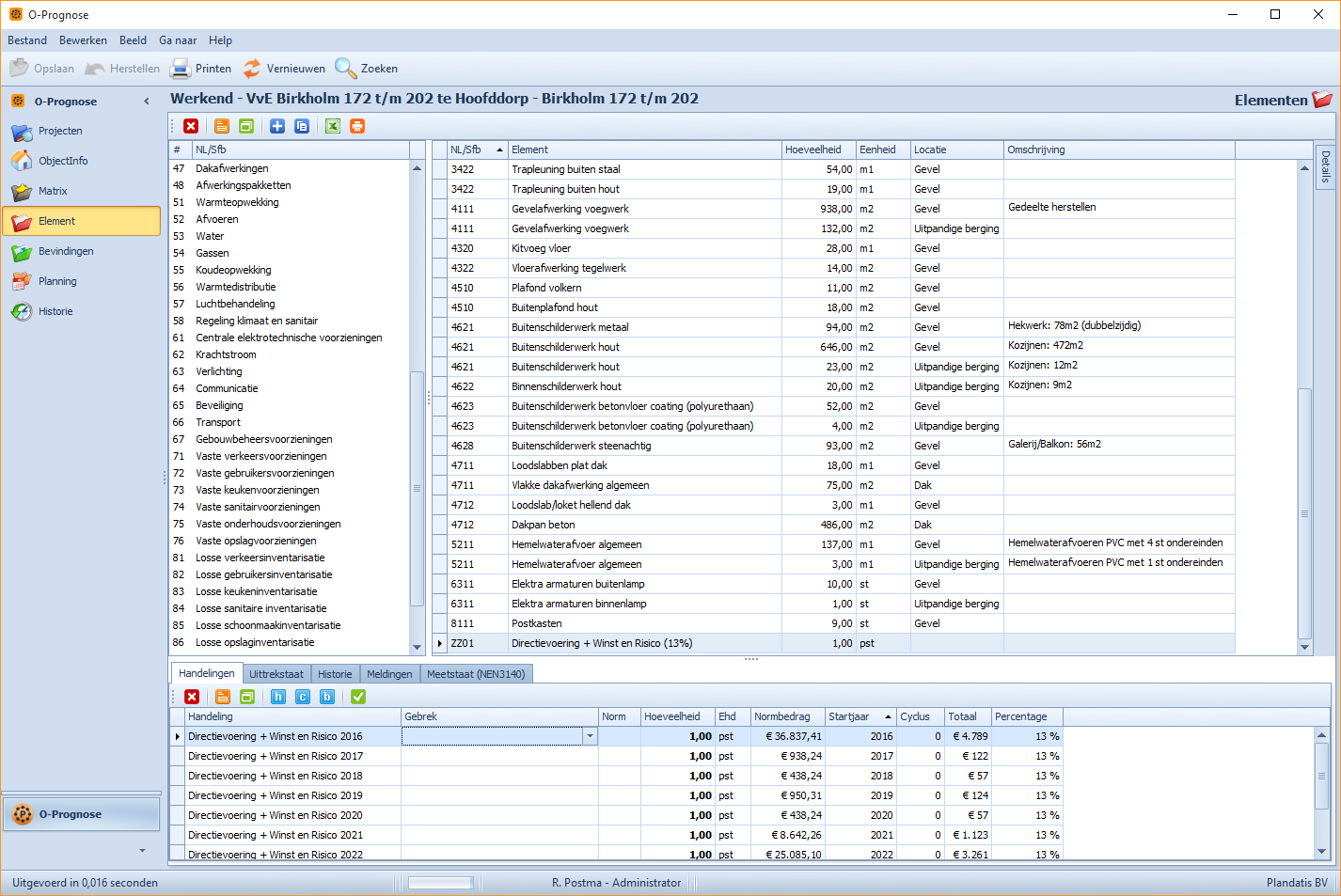
Task: Sort elements by the NL/Sfb column header
Action: (x=477, y=149)
